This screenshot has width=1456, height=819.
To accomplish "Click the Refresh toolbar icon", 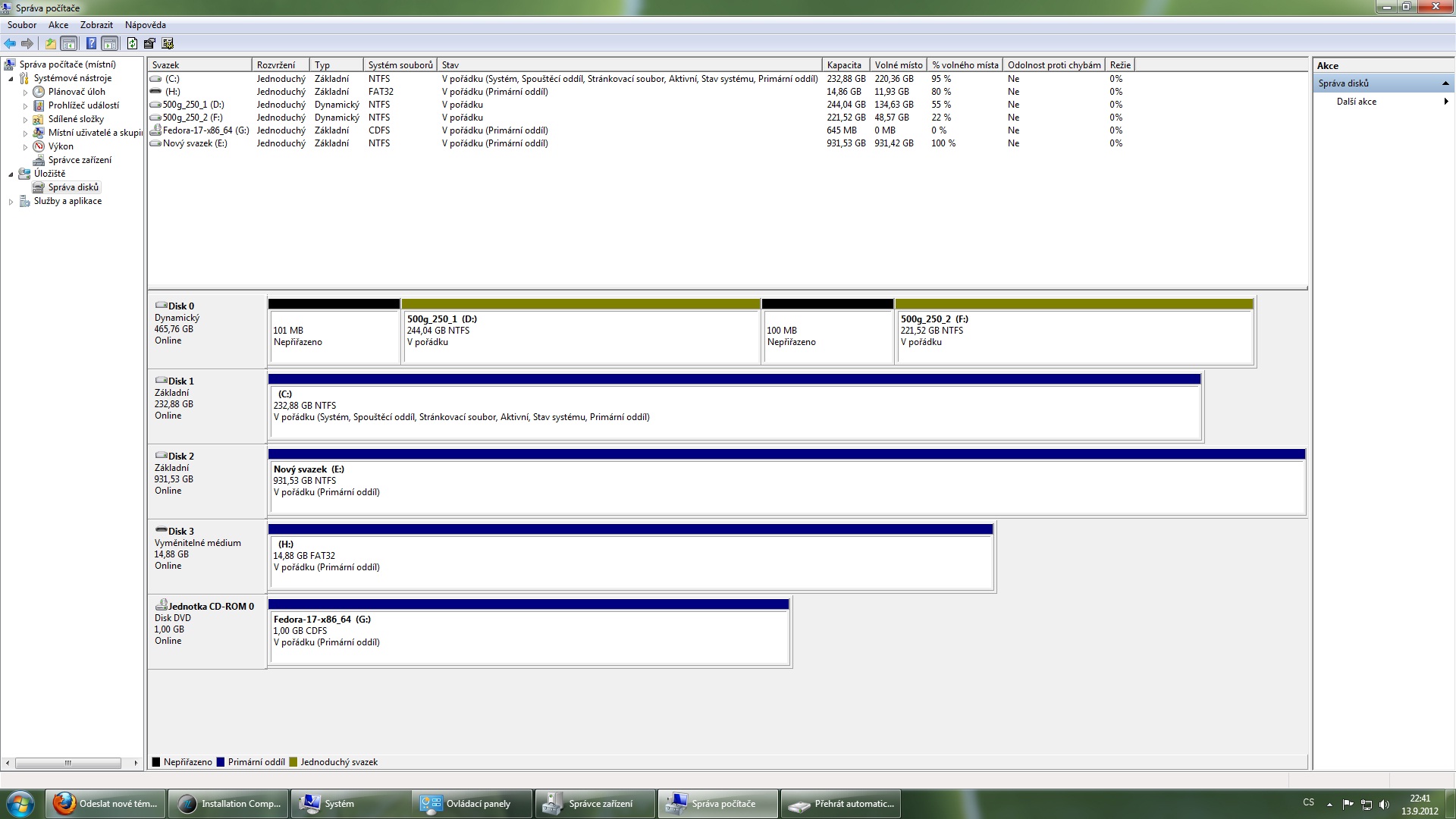I will coord(133,44).
